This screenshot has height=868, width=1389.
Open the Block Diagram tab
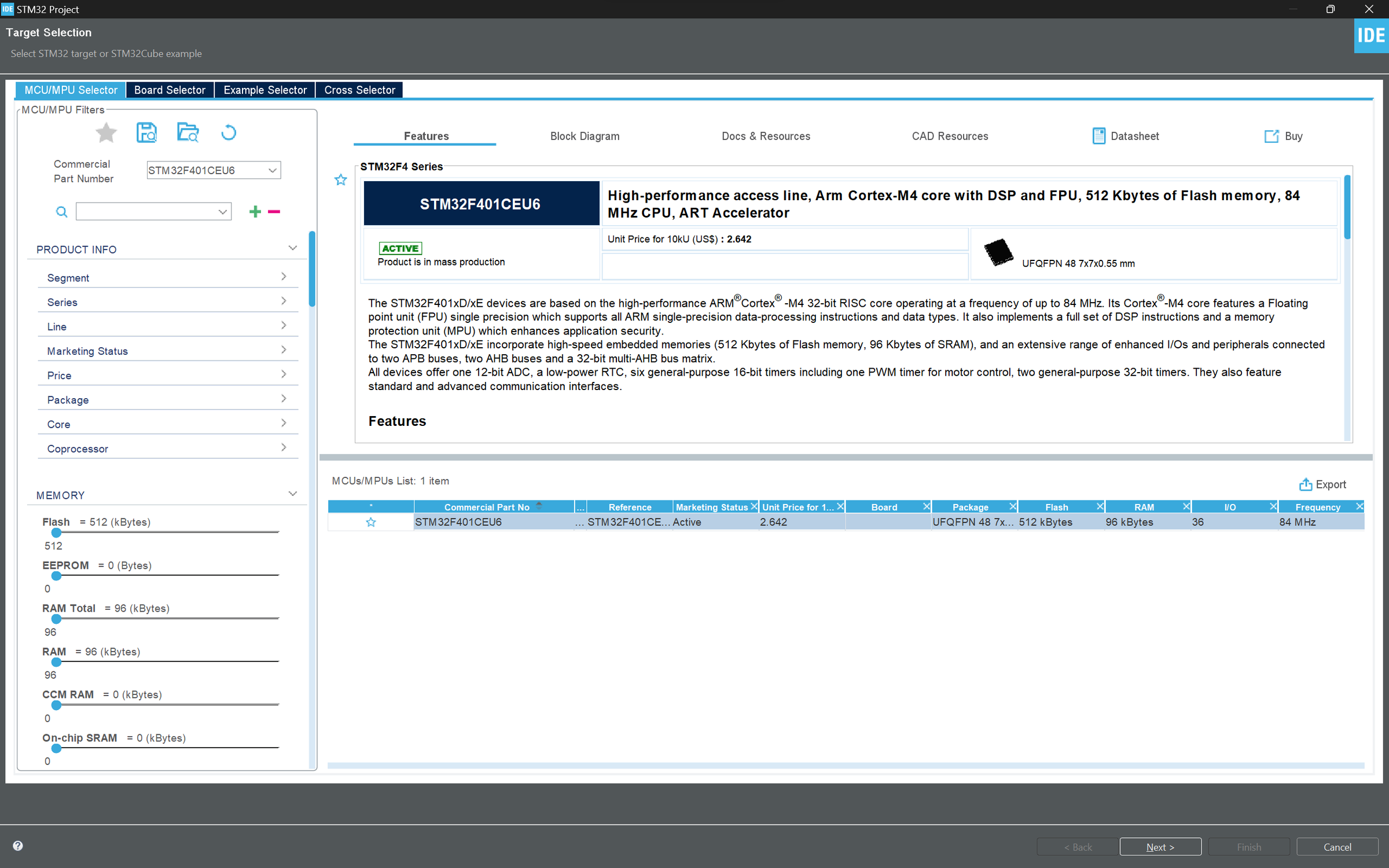585,136
